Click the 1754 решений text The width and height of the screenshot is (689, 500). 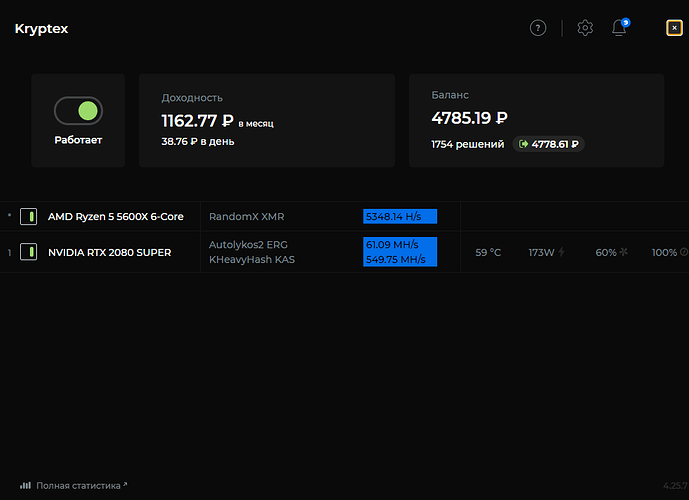pyautogui.click(x=468, y=144)
